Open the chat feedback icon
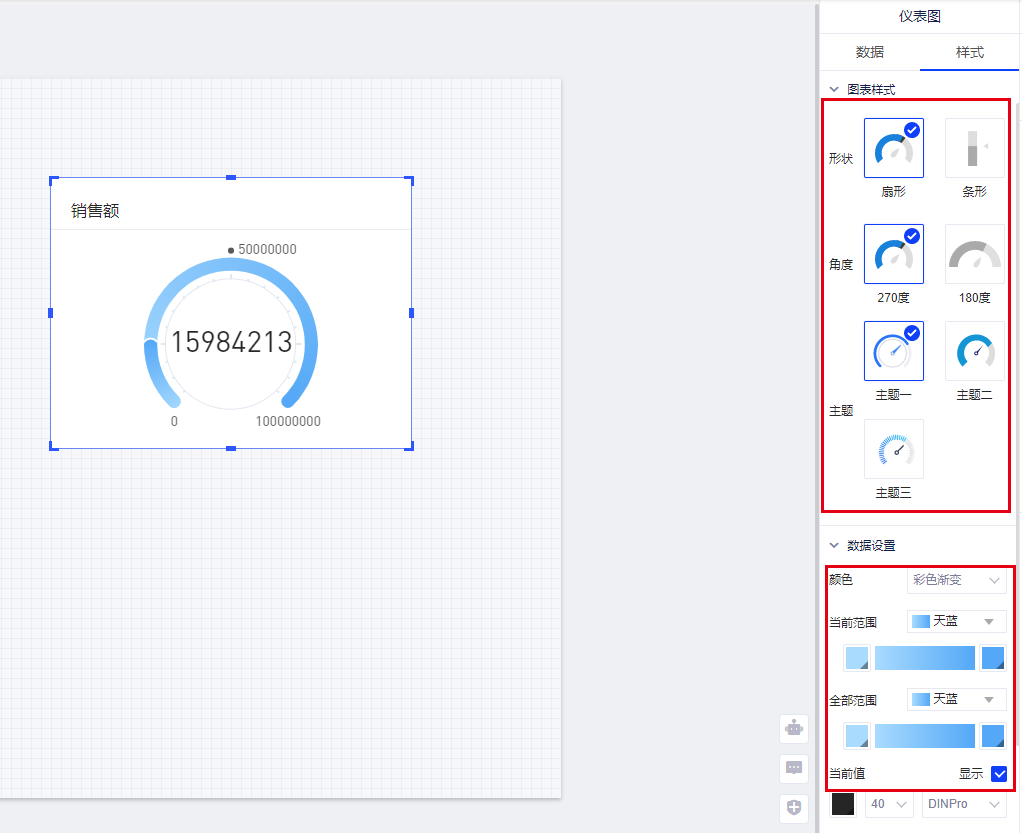Viewport: 1022px width, 833px height. point(794,768)
